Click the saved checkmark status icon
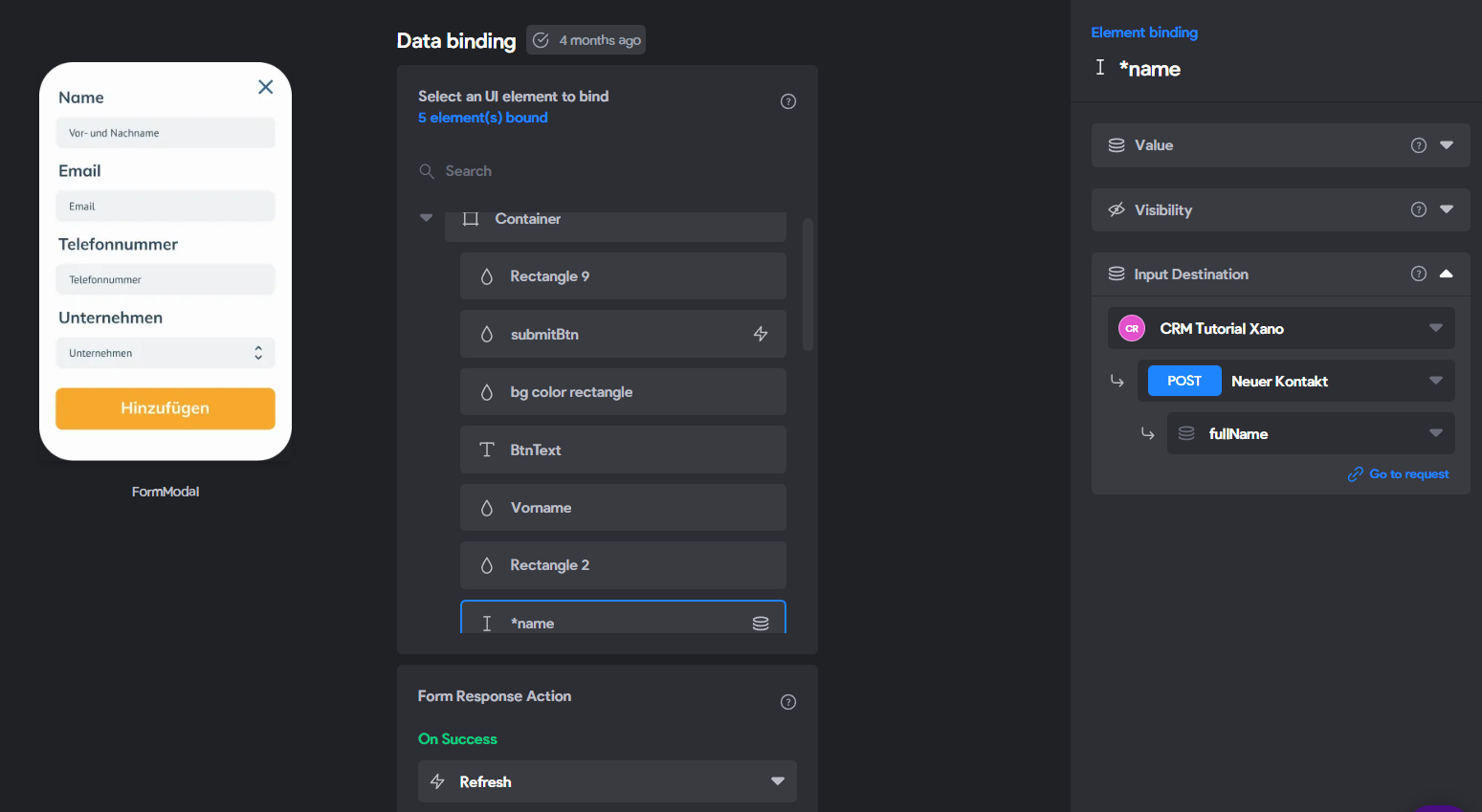 point(541,40)
